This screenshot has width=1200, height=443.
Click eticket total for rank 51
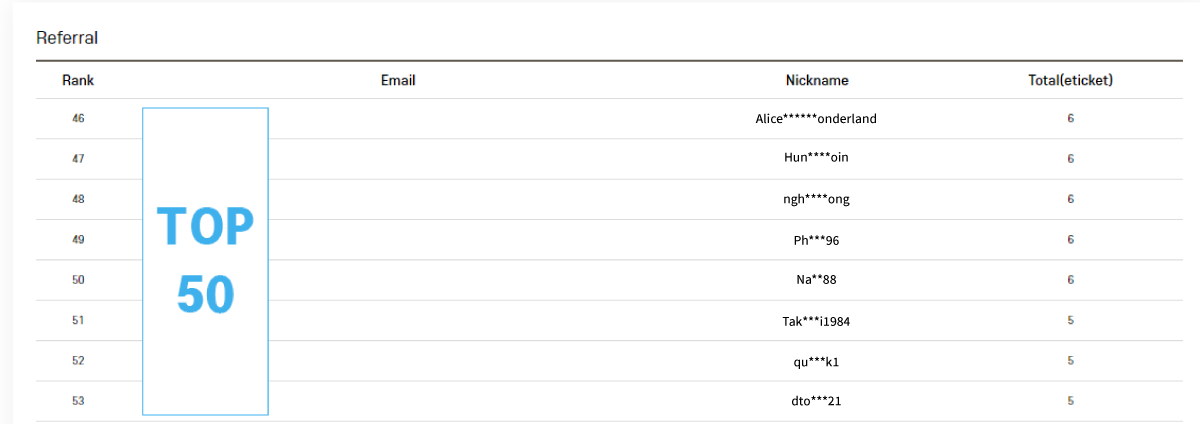tap(1070, 321)
